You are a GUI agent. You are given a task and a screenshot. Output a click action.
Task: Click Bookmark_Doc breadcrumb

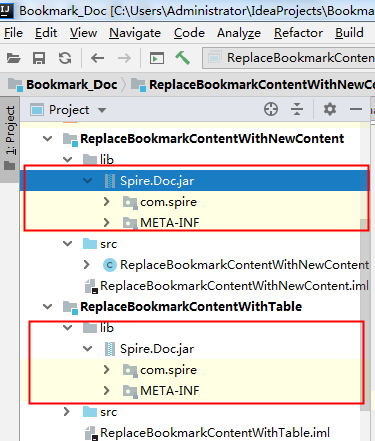tap(63, 85)
